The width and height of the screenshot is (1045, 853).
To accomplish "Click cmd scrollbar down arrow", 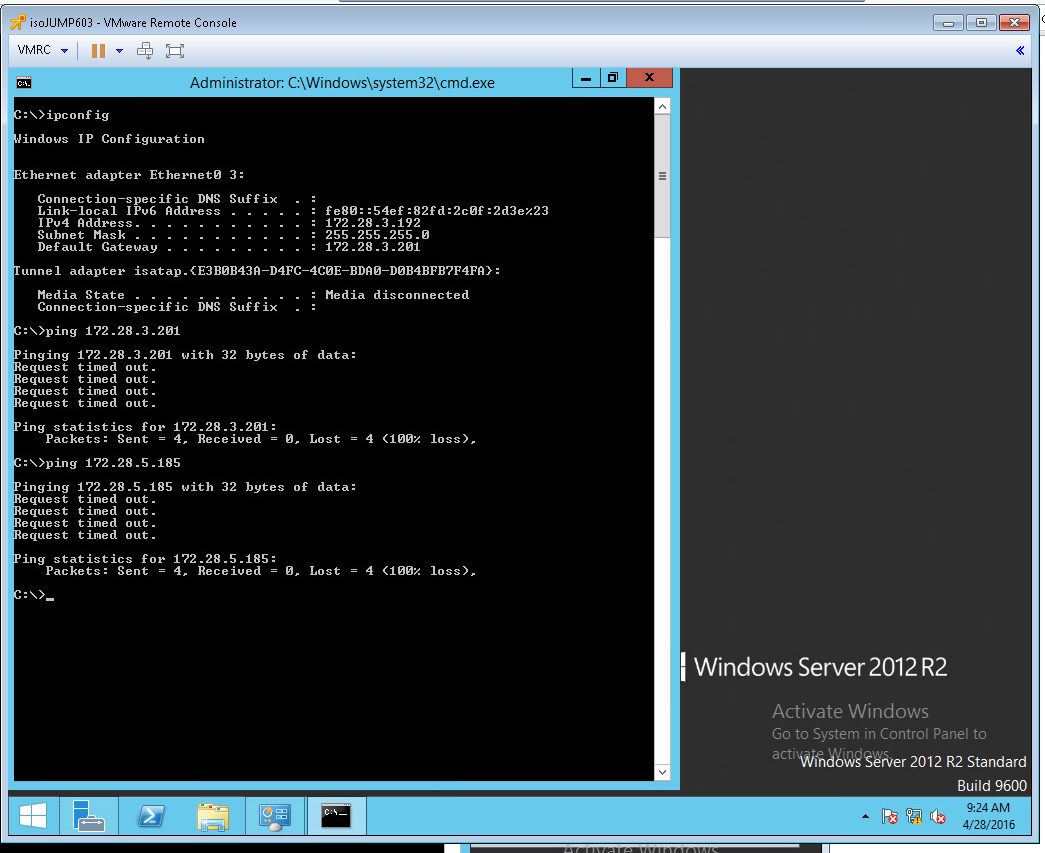I will pos(662,772).
